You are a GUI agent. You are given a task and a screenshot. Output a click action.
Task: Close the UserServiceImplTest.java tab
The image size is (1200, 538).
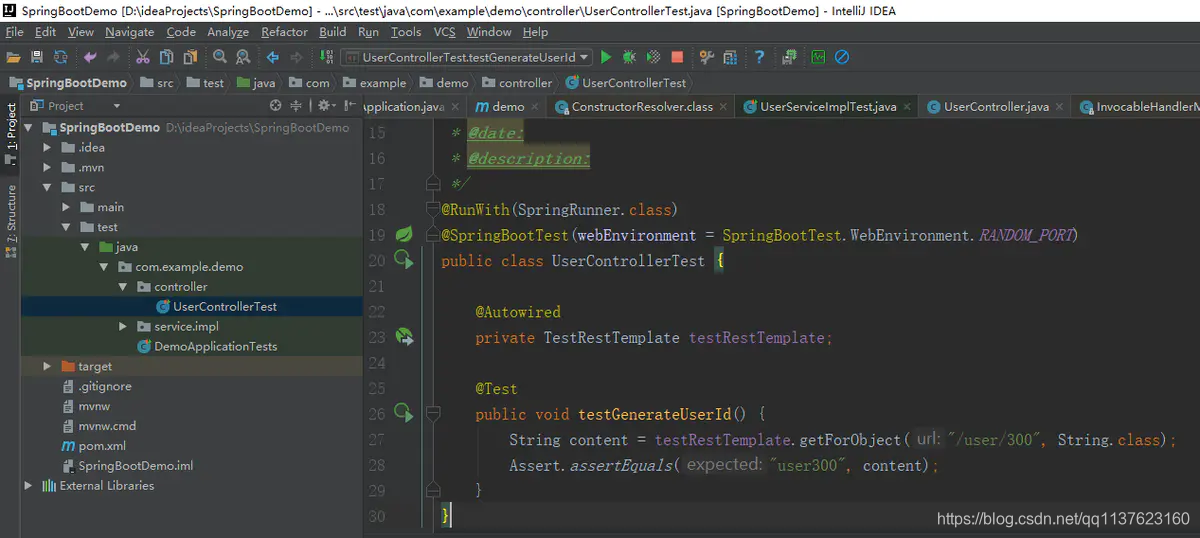pos(906,106)
